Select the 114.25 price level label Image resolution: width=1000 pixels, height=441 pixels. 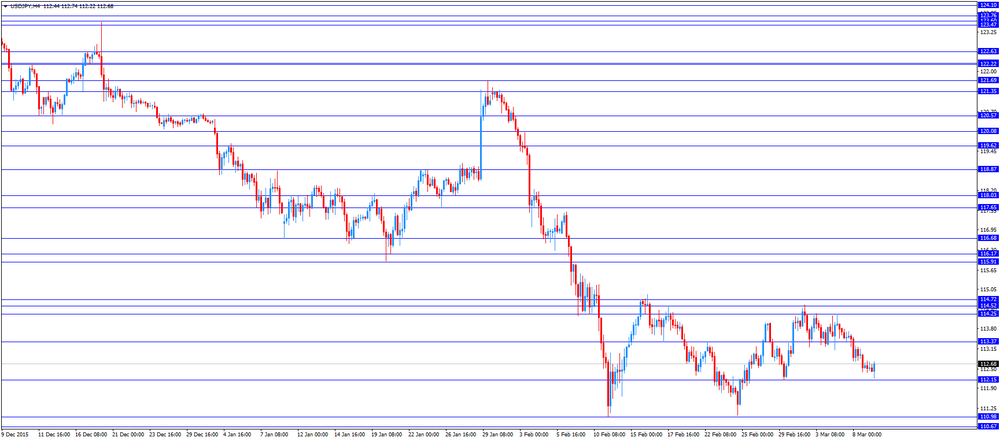[x=988, y=313]
